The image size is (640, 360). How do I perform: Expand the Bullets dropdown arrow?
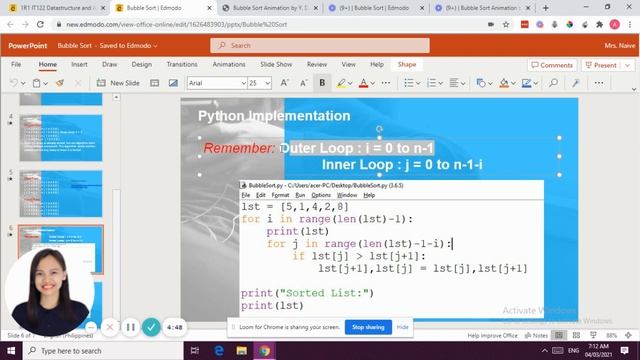[418, 83]
